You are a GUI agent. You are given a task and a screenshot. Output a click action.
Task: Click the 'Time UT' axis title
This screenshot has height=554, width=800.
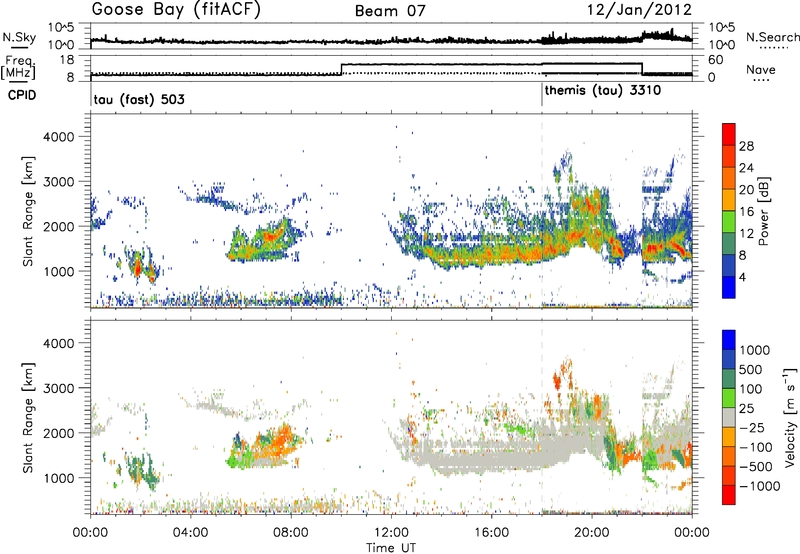tap(391, 547)
